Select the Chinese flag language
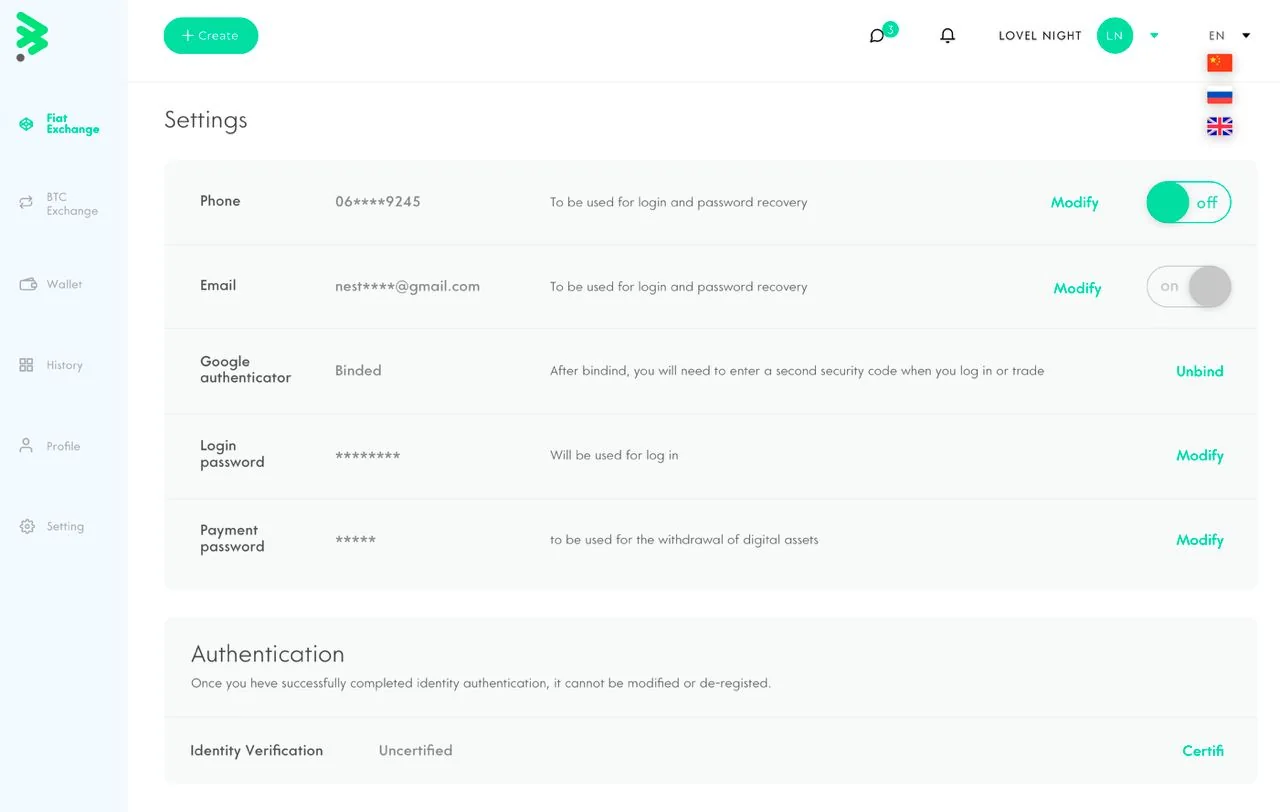 click(1220, 63)
